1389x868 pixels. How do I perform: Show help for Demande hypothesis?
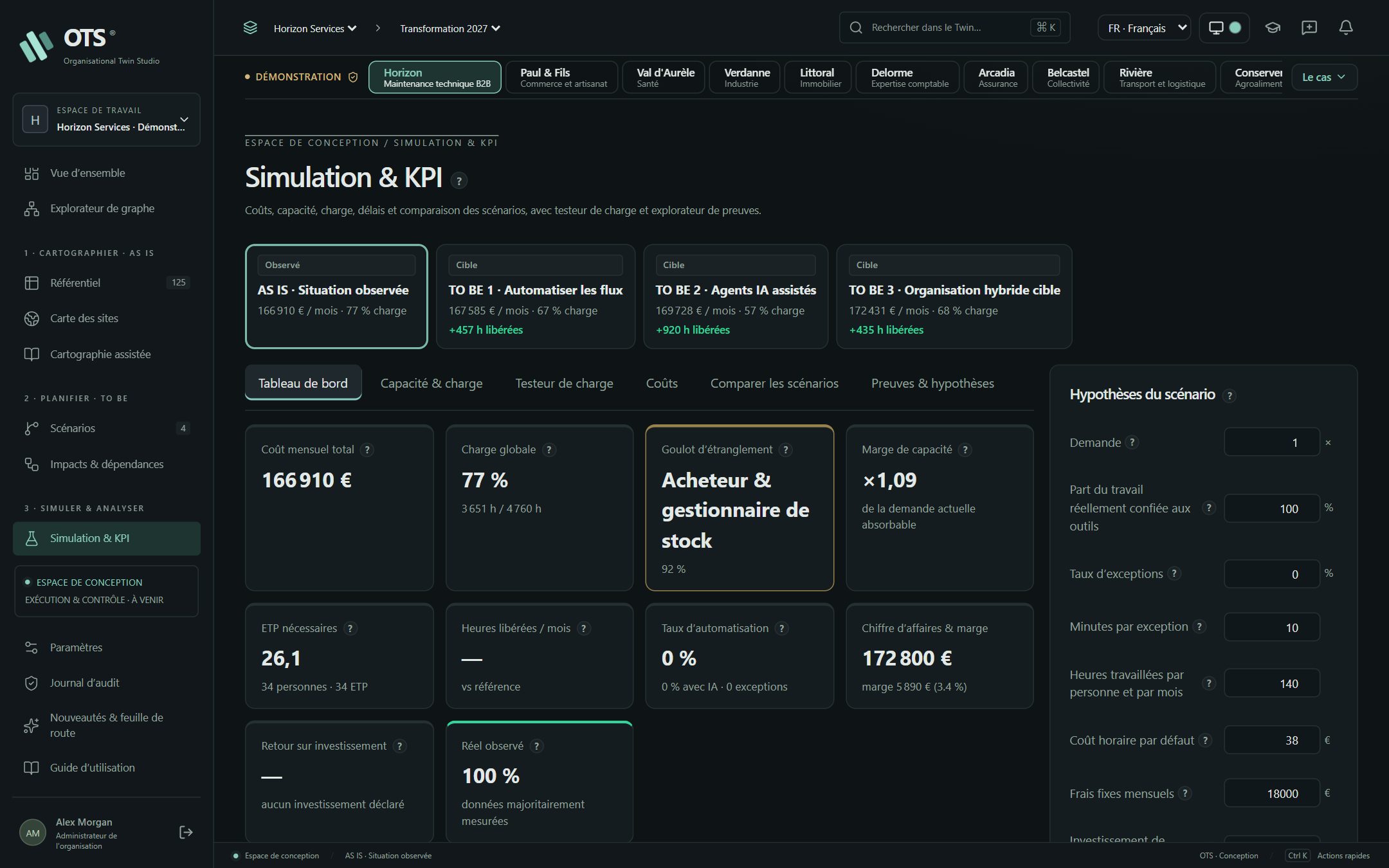coord(1132,442)
